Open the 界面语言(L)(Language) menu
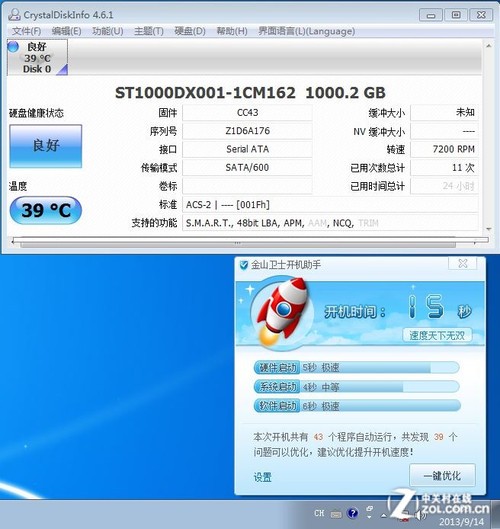The width and height of the screenshot is (500, 529). 306,31
